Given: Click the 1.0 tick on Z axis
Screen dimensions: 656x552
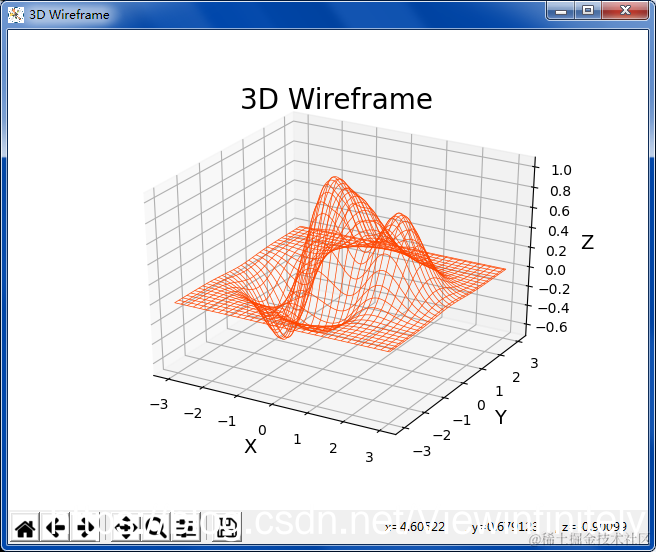Looking at the screenshot, I should point(561,170).
